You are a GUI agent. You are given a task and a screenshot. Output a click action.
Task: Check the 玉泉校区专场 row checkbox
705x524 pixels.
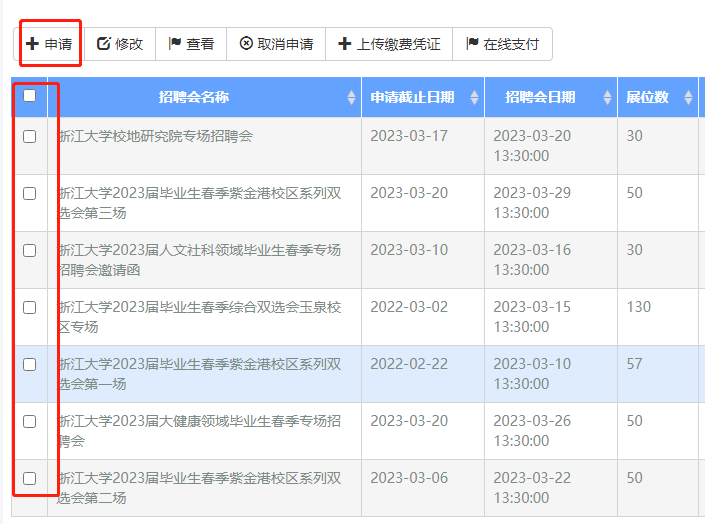(29, 307)
